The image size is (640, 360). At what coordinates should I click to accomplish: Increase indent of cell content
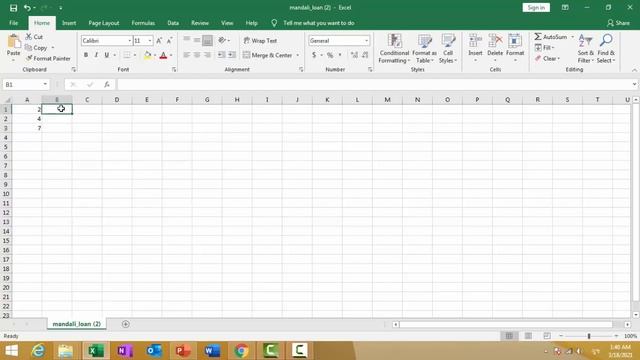tap(231, 55)
